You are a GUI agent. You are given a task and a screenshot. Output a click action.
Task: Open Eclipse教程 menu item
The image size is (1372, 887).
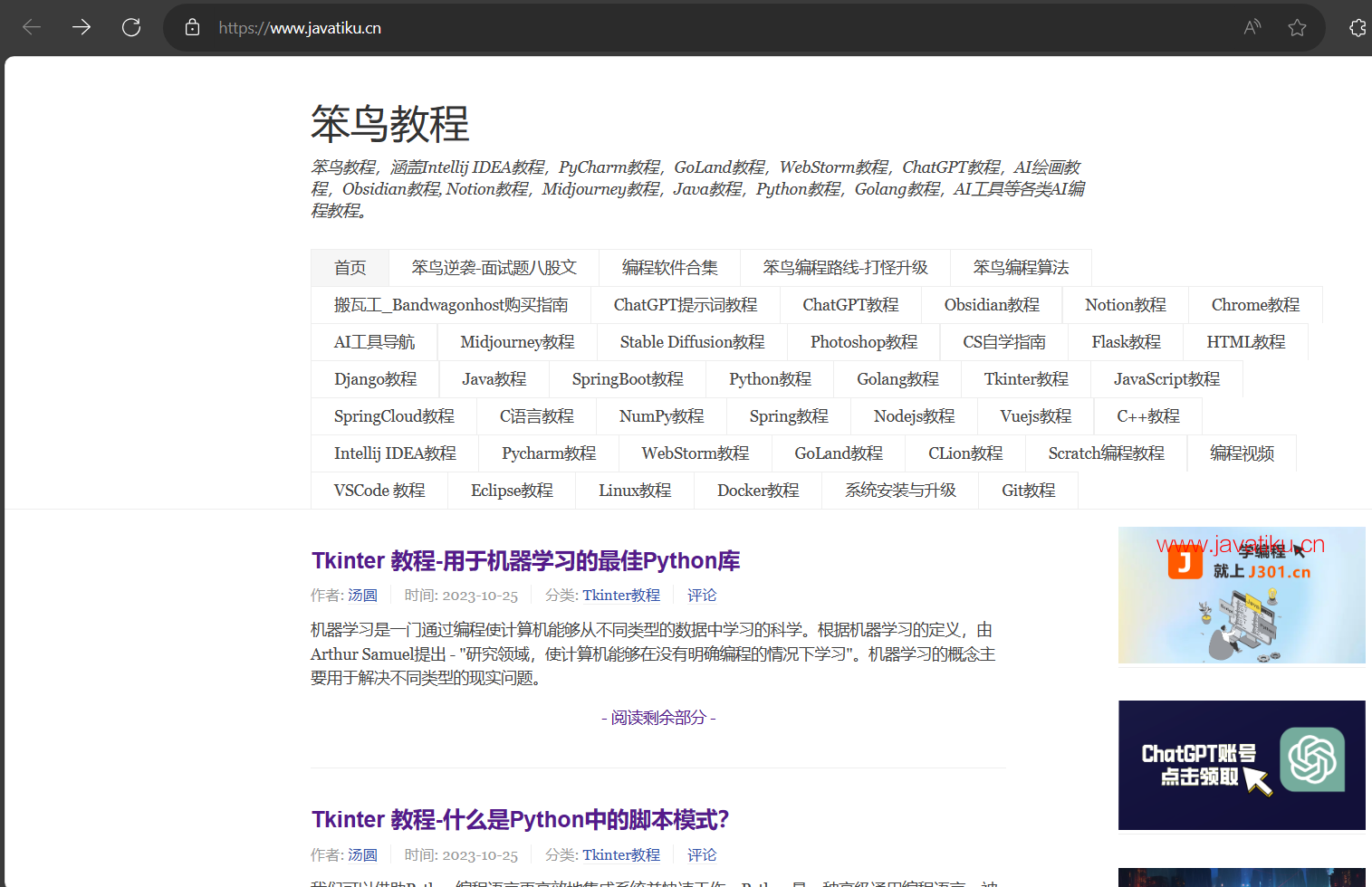[512, 491]
